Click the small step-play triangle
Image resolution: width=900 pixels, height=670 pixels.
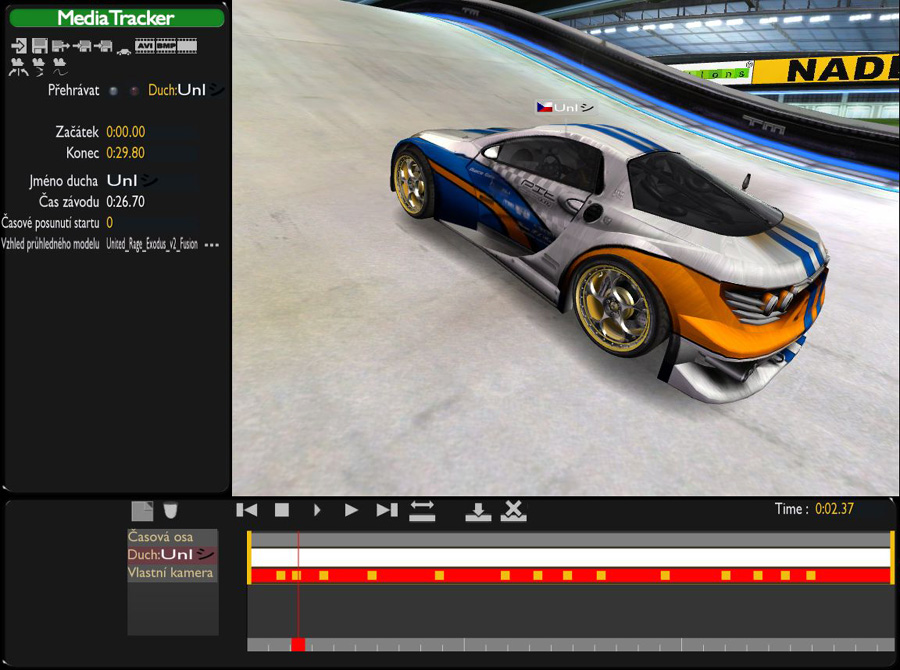(x=317, y=510)
